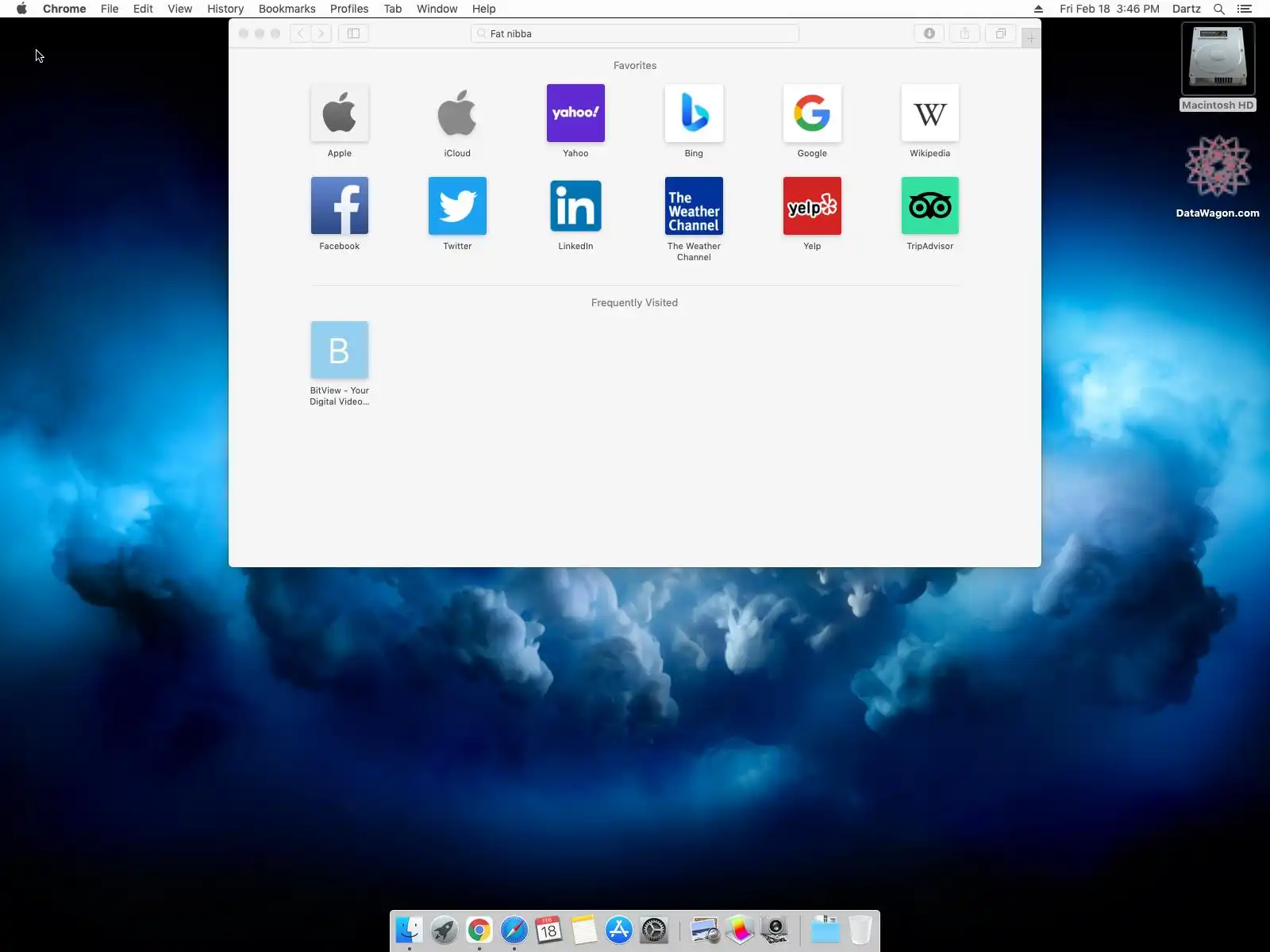Open The Weather Channel favorite

[x=694, y=206]
